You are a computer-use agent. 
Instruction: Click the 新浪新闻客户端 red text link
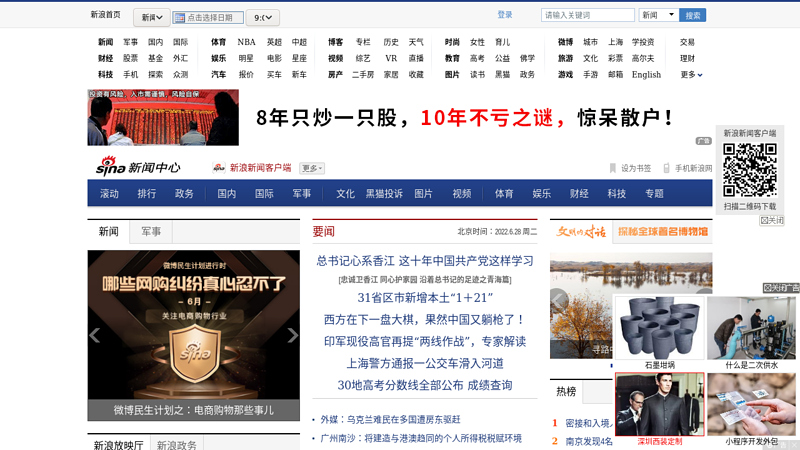(260, 168)
